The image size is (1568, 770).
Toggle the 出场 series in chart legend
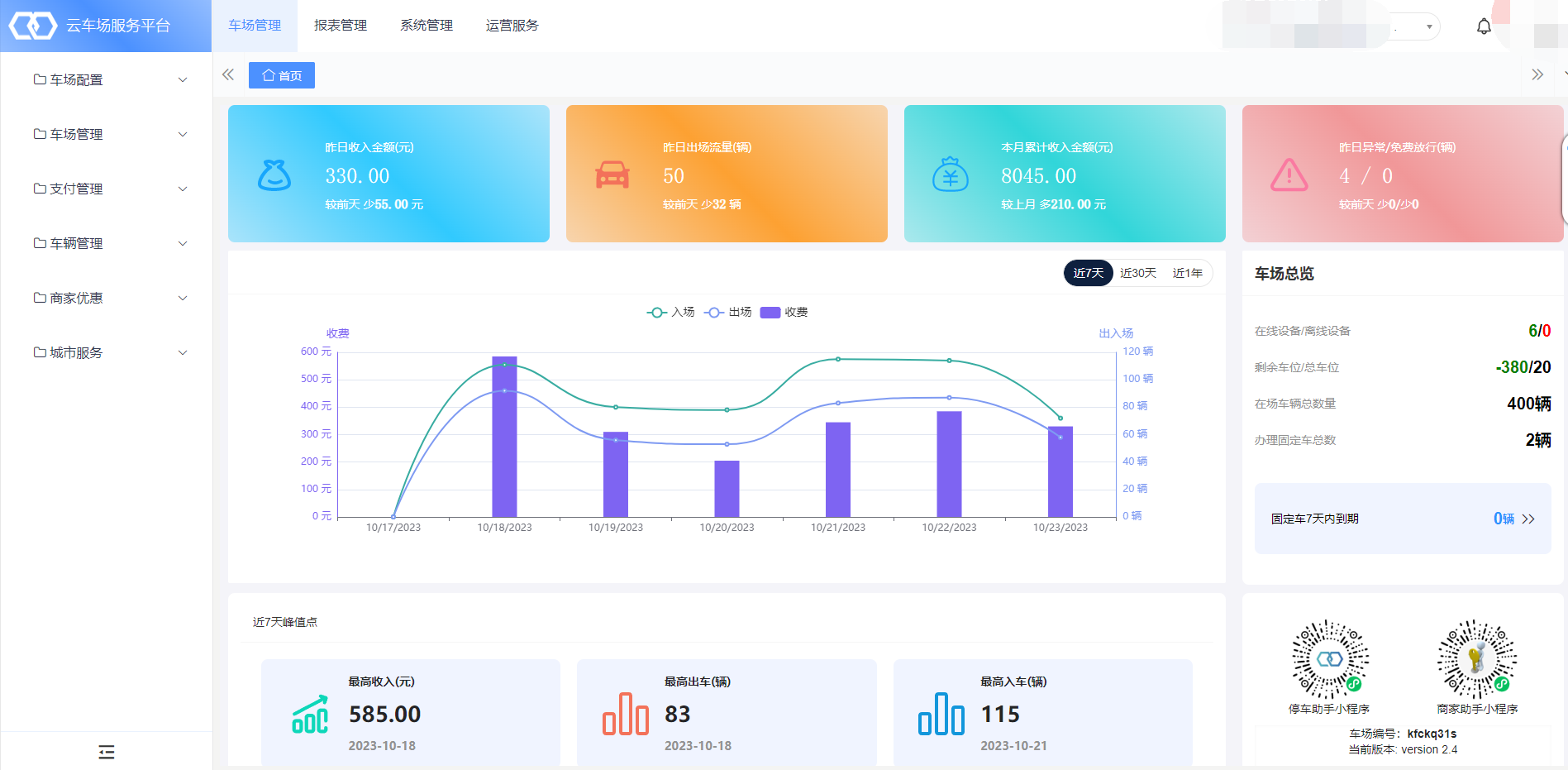click(728, 312)
